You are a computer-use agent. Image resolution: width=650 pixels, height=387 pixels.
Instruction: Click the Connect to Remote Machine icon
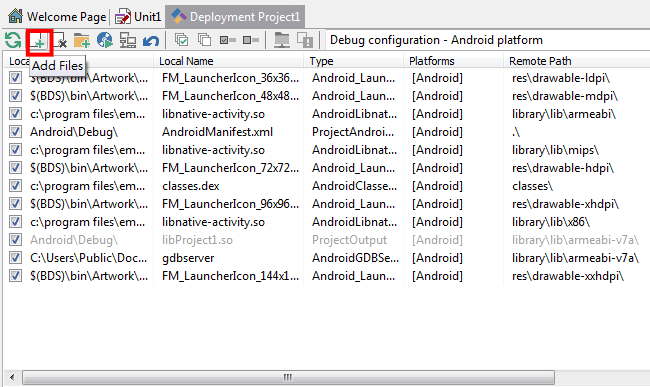click(128, 41)
